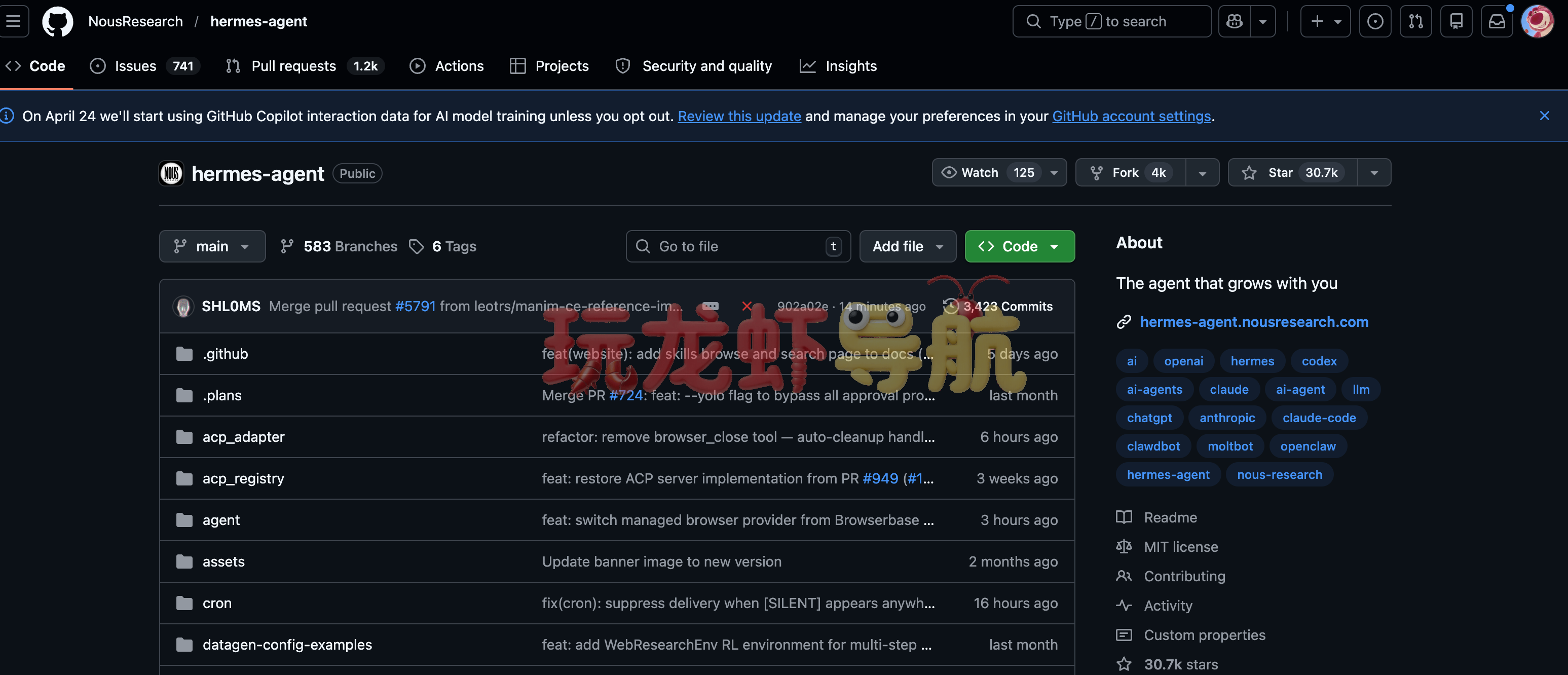1568x675 pixels.
Task: Open the Projects tab
Action: click(x=549, y=66)
